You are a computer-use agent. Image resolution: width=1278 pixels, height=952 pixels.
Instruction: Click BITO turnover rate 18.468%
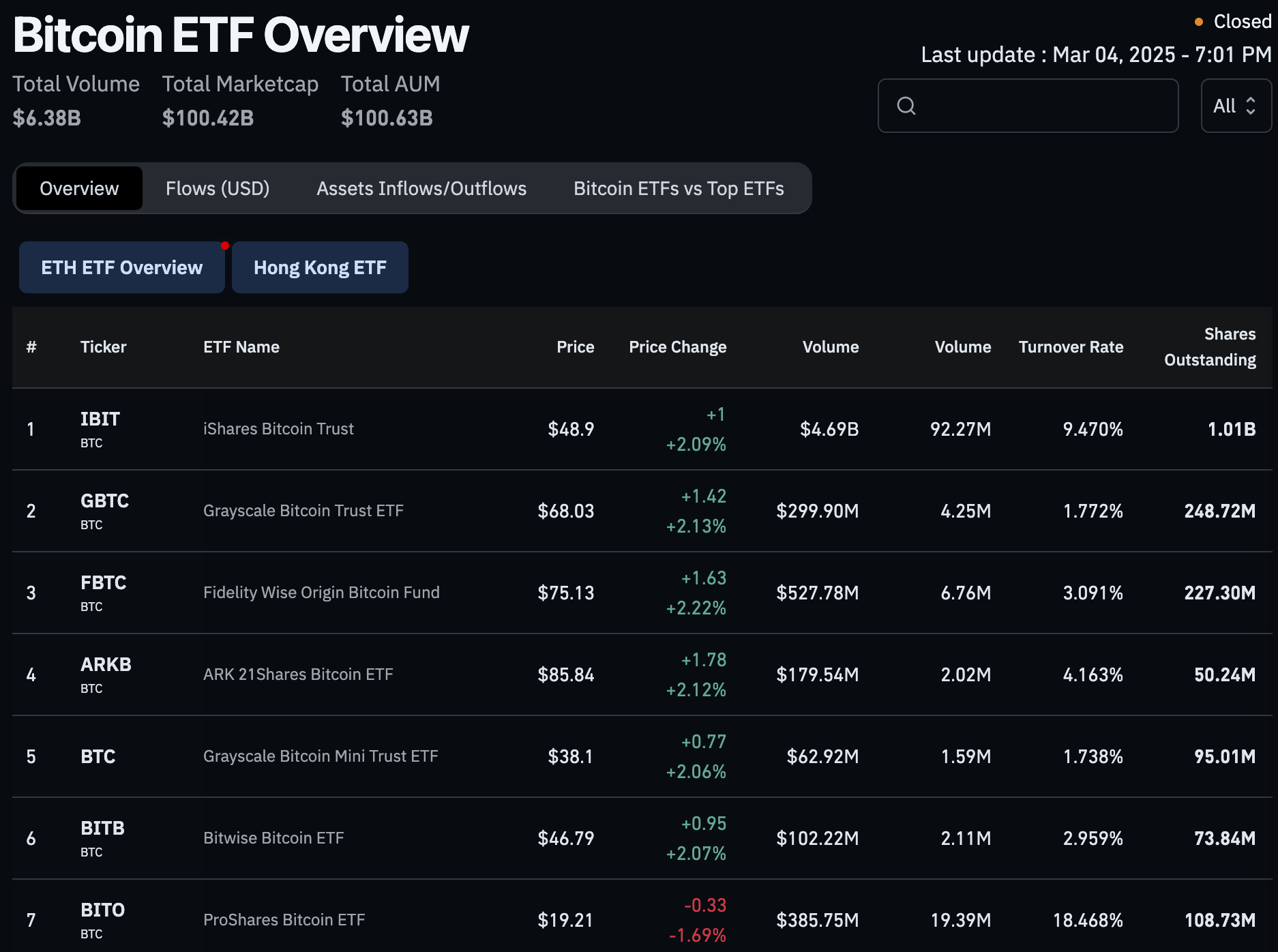point(1088,920)
